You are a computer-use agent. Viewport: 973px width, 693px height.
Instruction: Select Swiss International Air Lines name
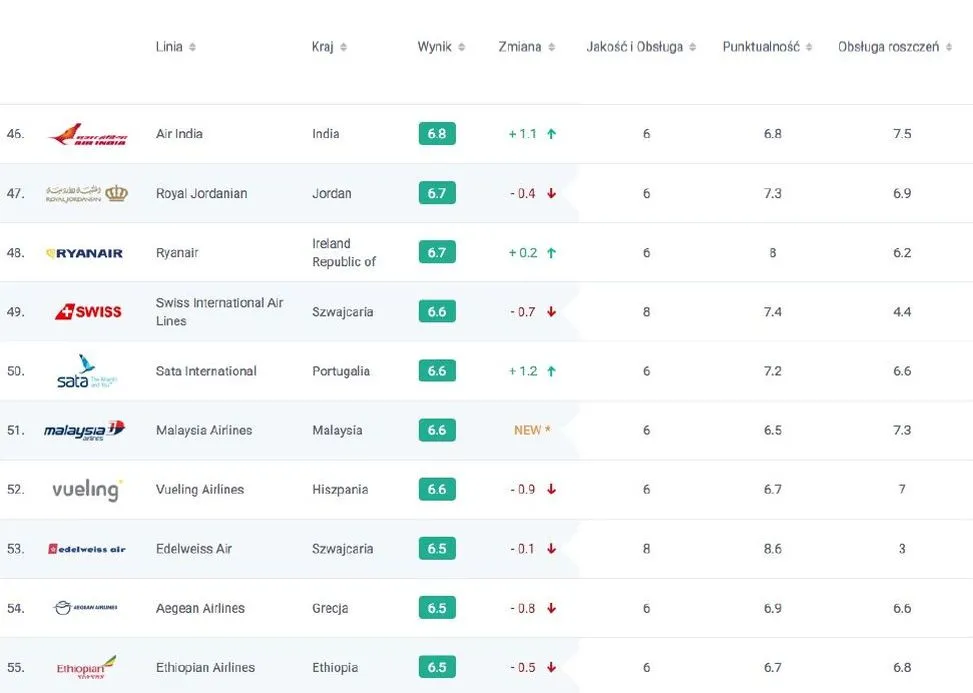click(220, 312)
